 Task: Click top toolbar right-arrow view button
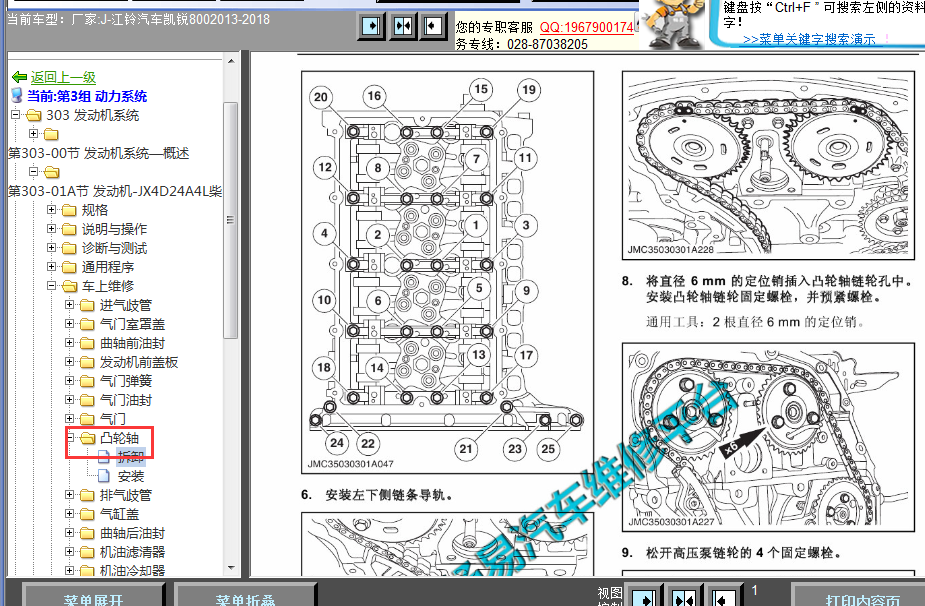372,26
